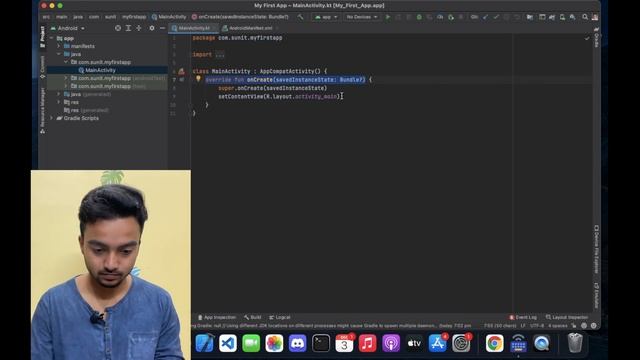
Task: Open Commit tool window side tab
Action: [42, 67]
